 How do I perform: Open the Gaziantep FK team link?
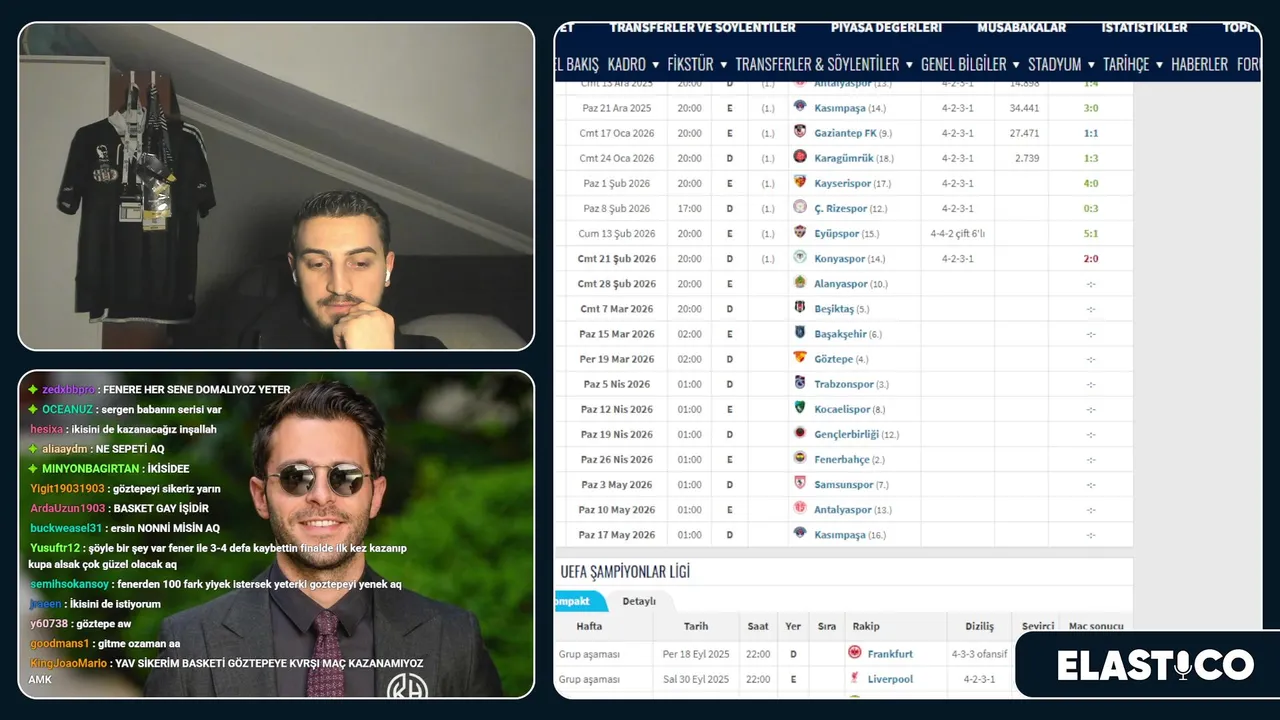pos(843,133)
